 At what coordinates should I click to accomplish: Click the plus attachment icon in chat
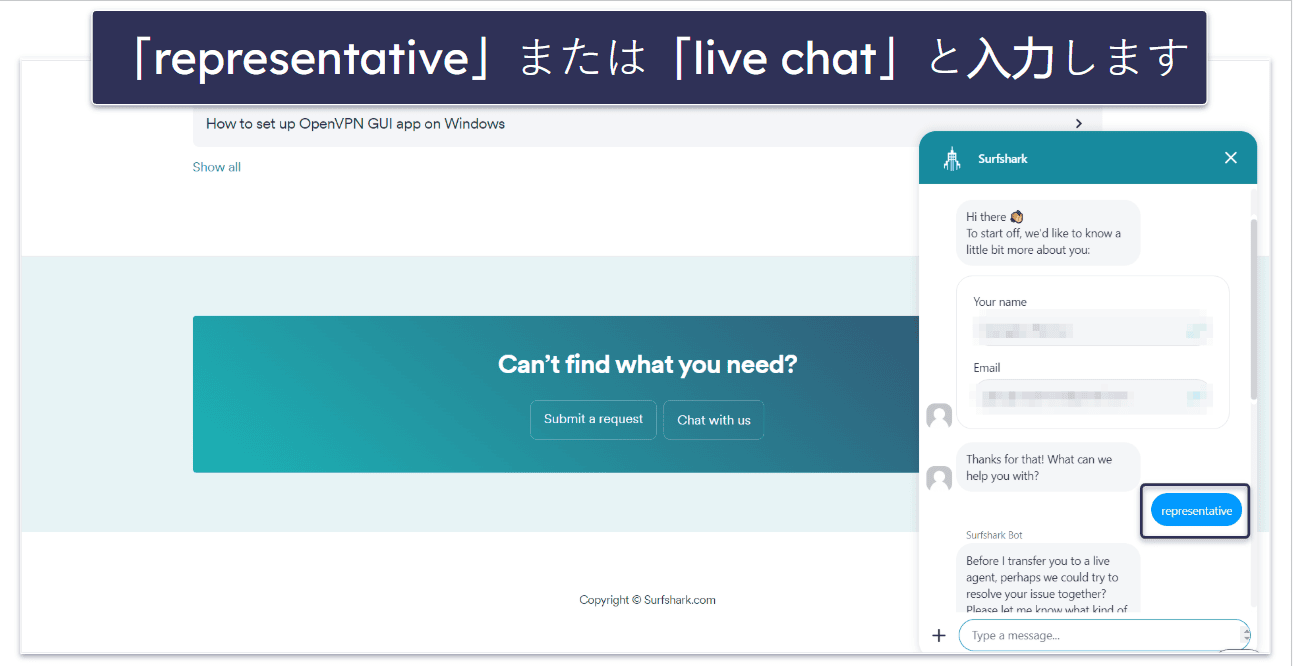pyautogui.click(x=938, y=635)
